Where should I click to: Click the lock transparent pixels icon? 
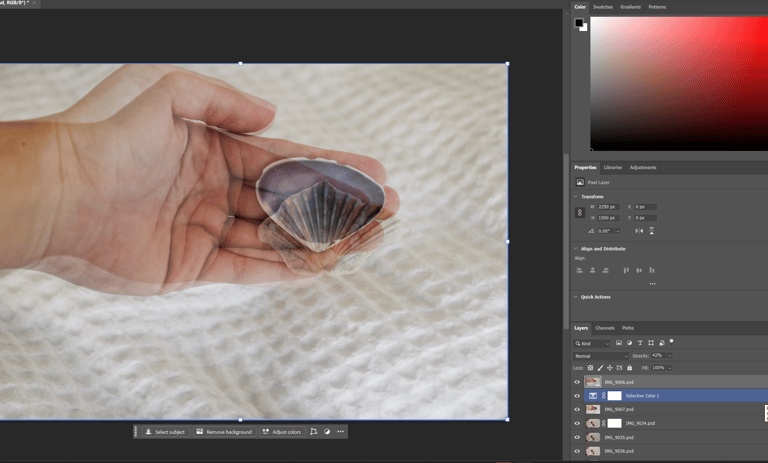click(590, 368)
